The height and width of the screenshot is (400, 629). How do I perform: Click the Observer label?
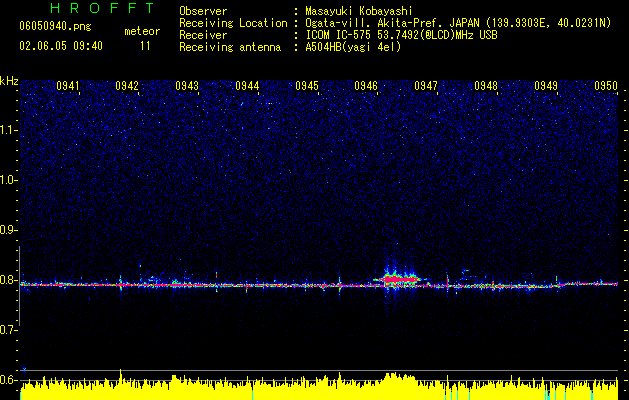[203, 11]
